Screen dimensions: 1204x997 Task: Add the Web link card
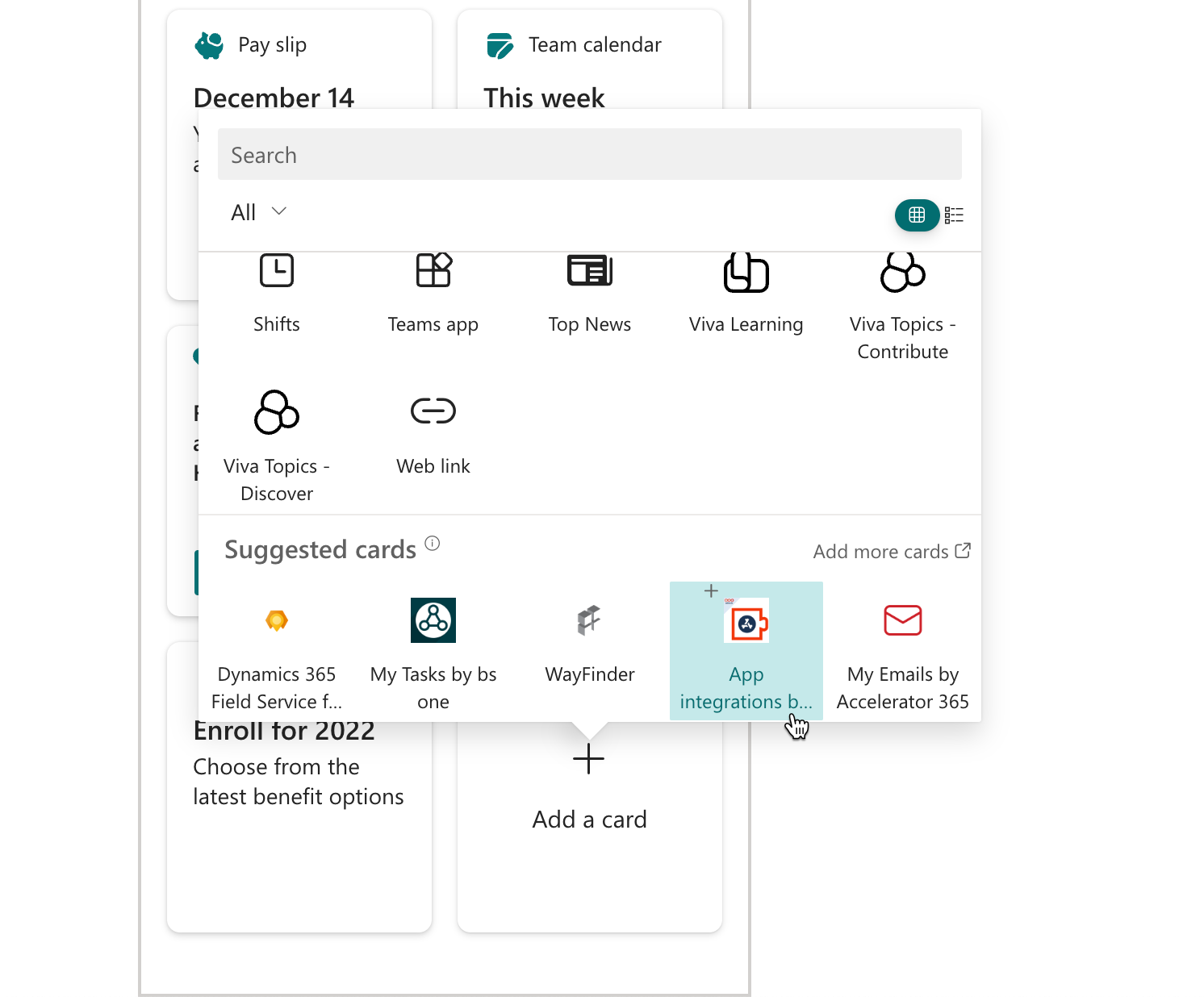coord(433,436)
